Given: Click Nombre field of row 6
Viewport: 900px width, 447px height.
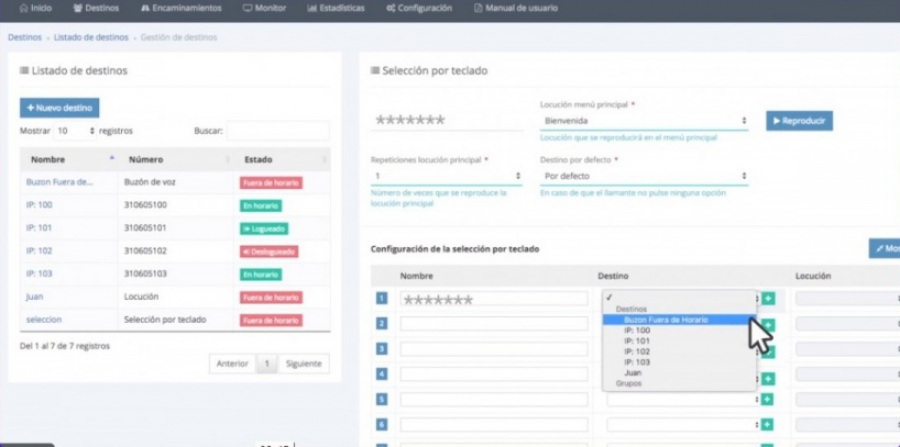Looking at the screenshot, I should 494,425.
